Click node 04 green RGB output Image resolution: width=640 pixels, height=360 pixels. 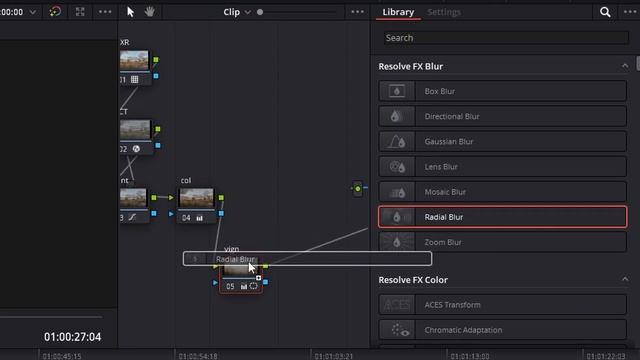tap(221, 198)
